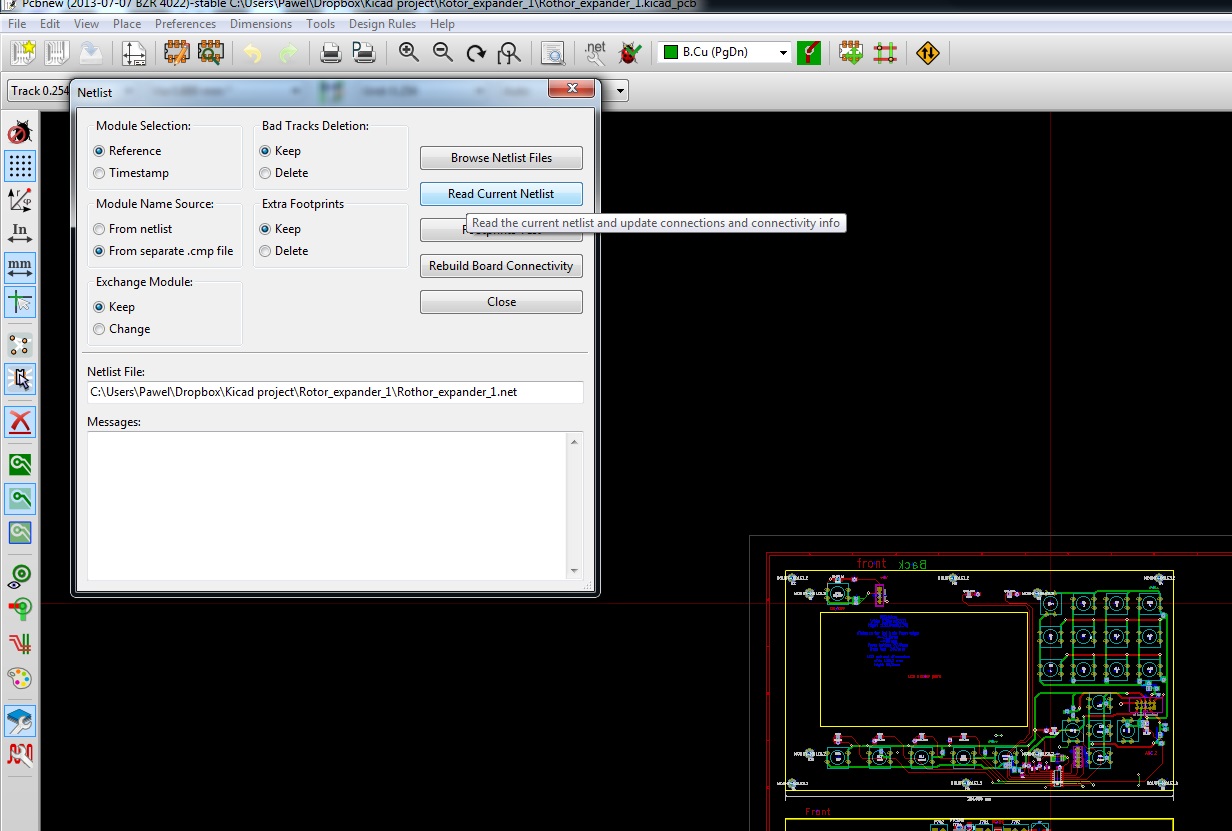Select From netlist as module name source

point(99,229)
